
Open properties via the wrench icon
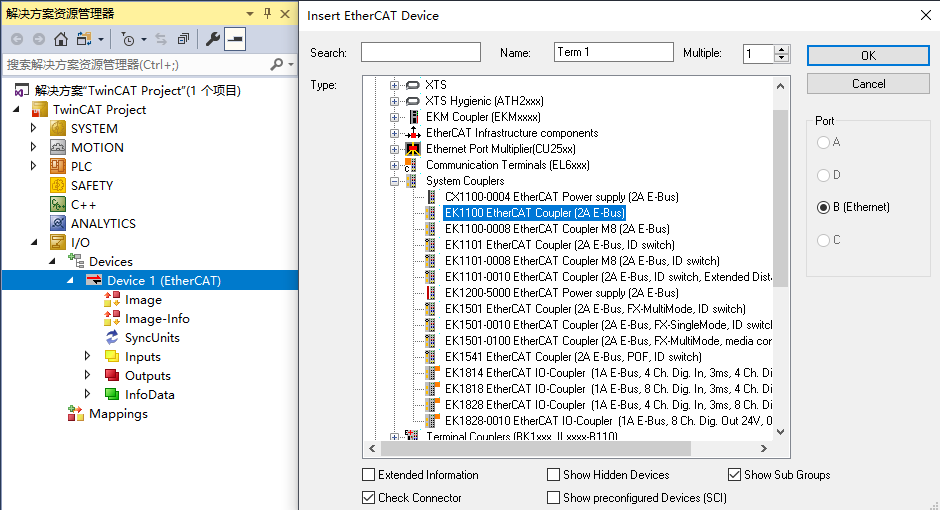point(213,40)
